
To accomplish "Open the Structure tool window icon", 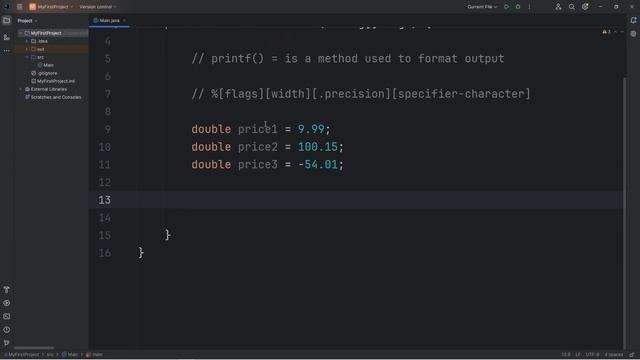I will point(7,37).
